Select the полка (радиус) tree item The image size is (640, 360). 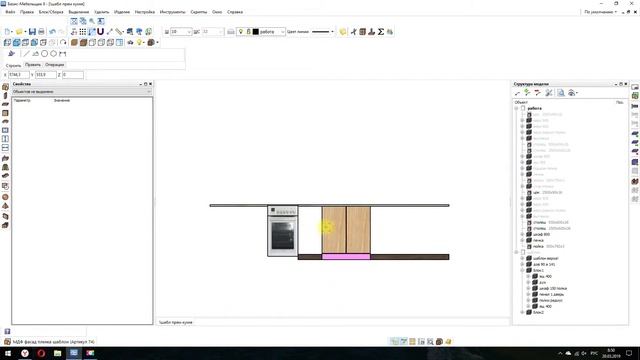[x=551, y=300]
